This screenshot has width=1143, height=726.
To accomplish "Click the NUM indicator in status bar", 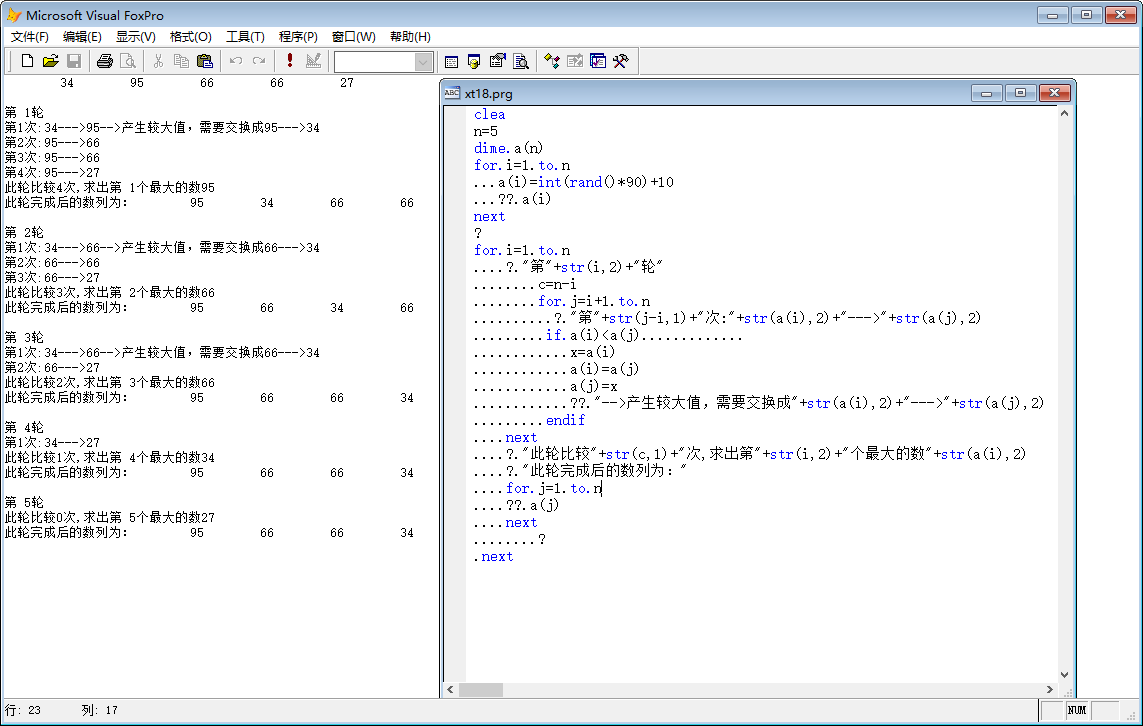I will tap(1077, 710).
